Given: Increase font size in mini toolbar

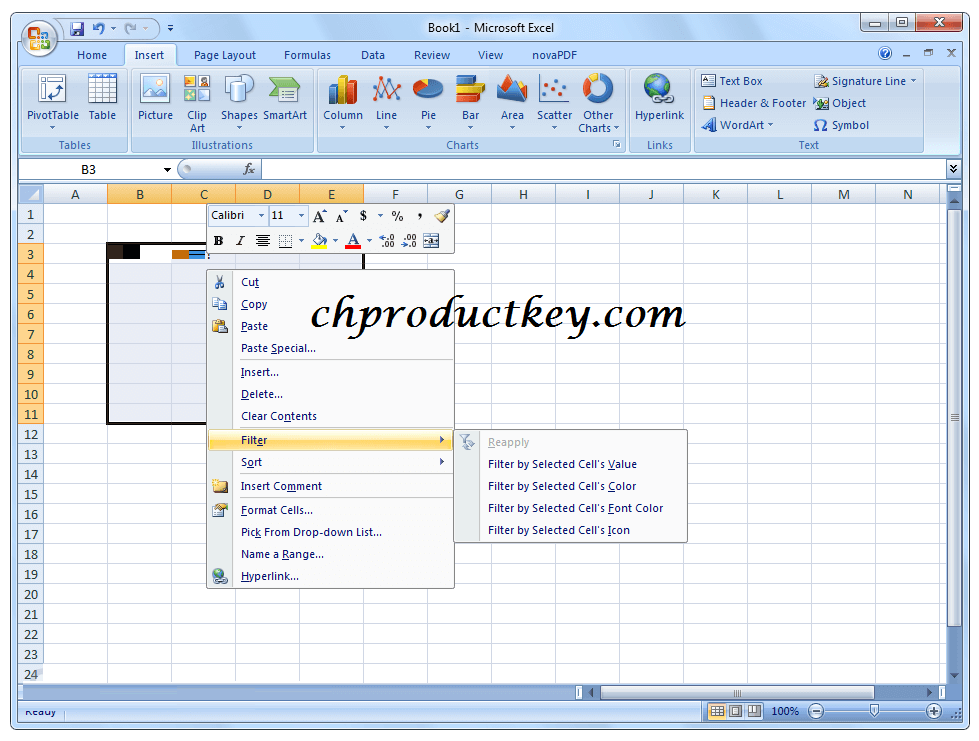Looking at the screenshot, I should tap(320, 216).
